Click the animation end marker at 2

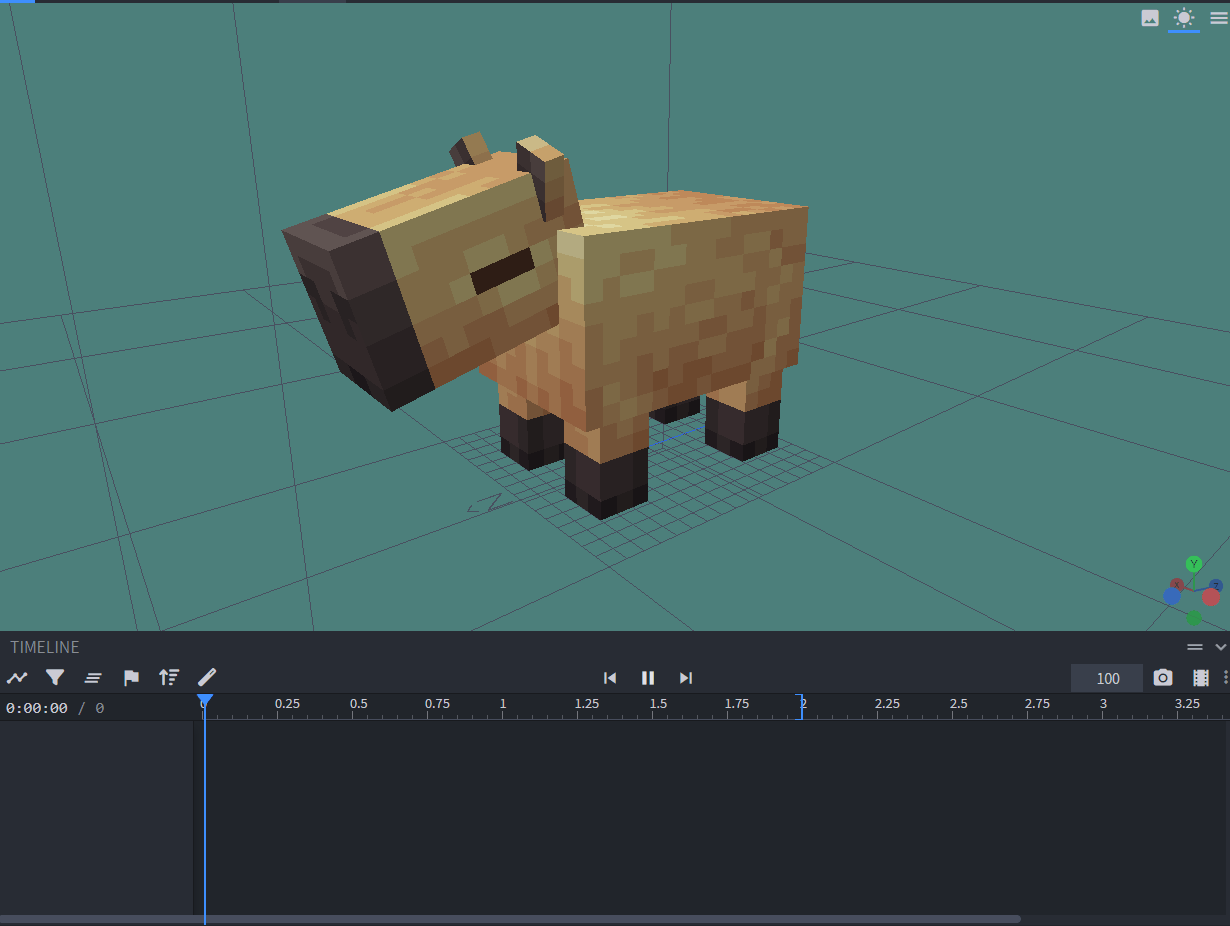(x=800, y=705)
